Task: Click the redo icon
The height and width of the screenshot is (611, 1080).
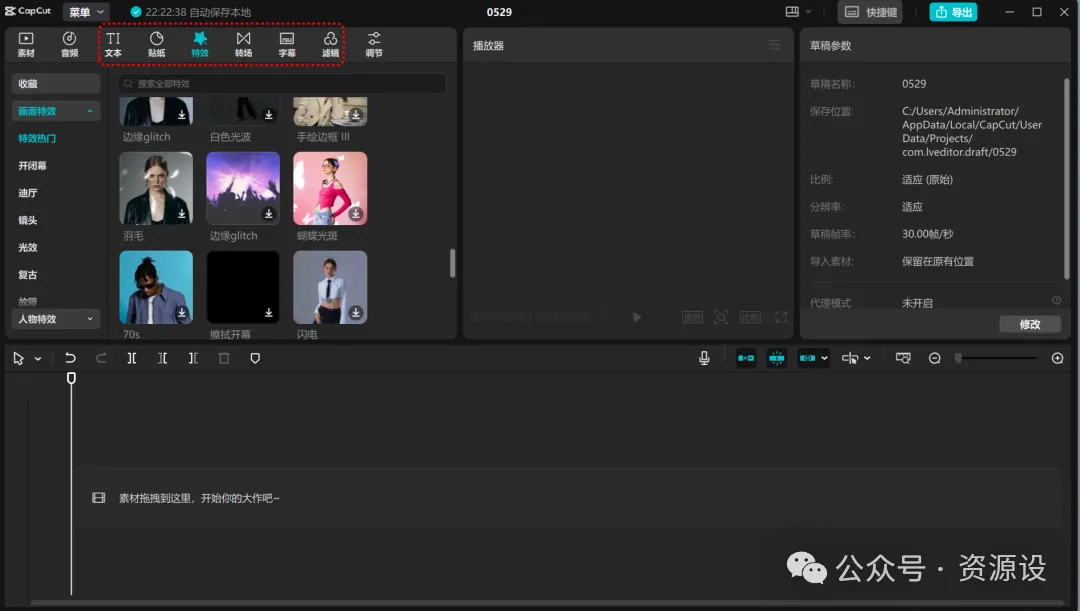Action: click(101, 358)
